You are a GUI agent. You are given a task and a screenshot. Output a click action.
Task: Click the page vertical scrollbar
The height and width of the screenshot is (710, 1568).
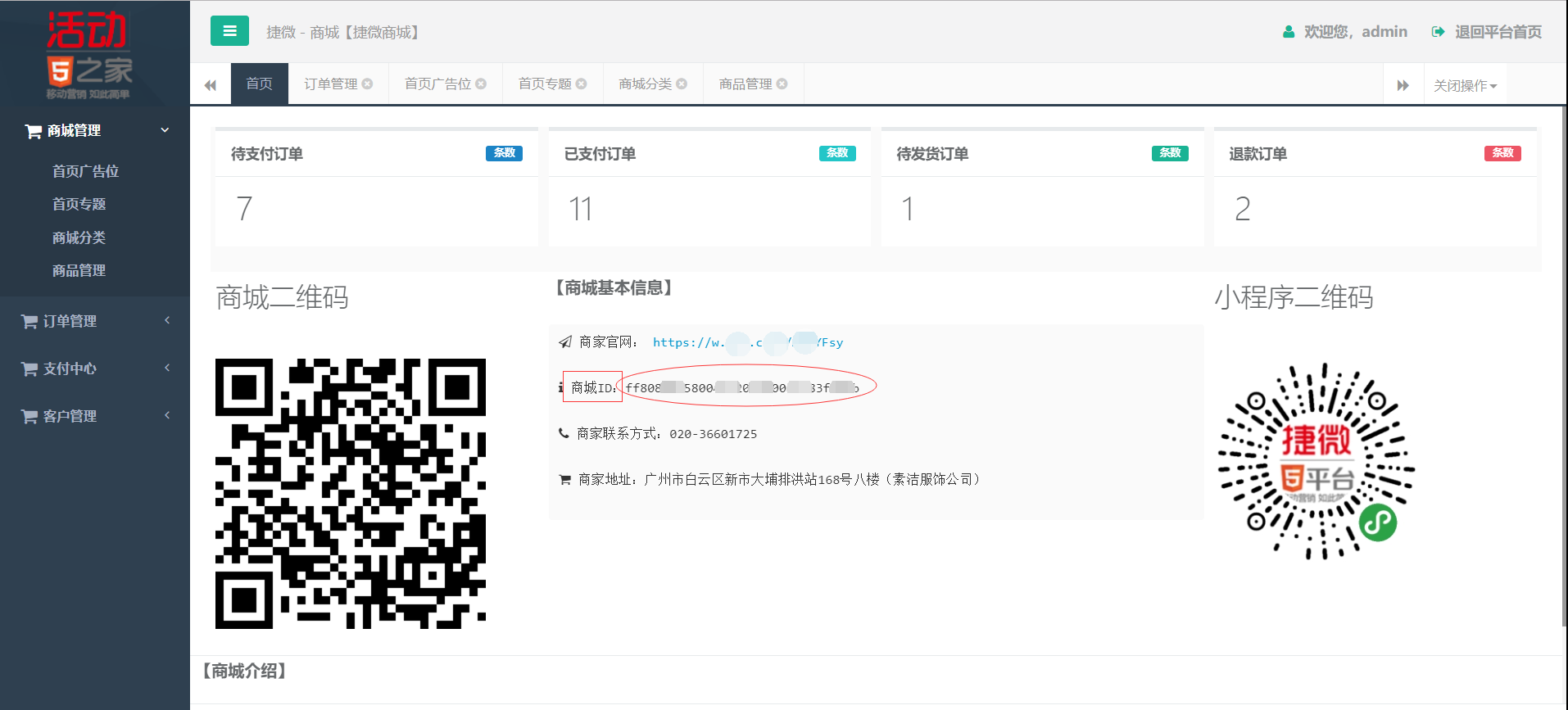click(x=1564, y=367)
